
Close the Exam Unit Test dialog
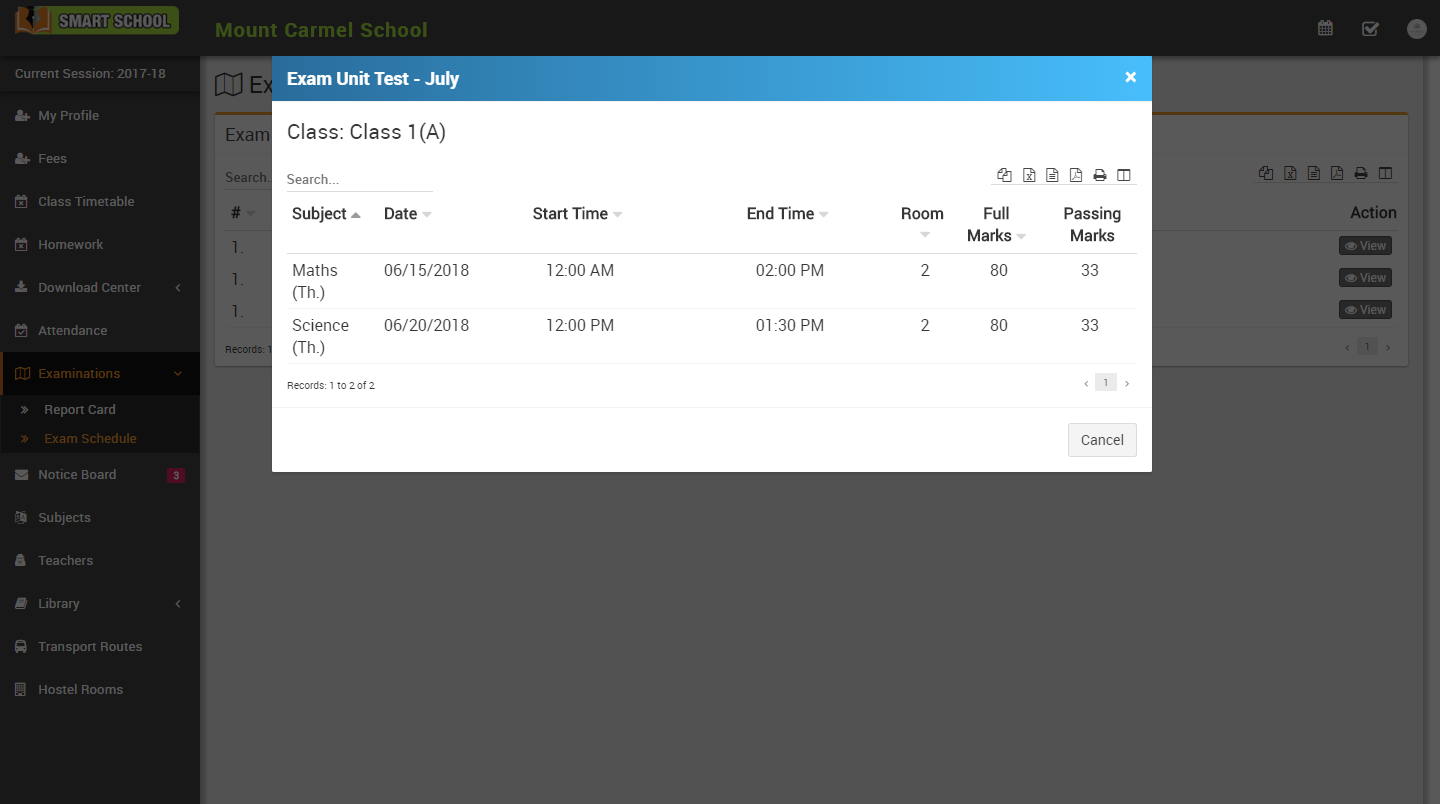coord(1130,78)
